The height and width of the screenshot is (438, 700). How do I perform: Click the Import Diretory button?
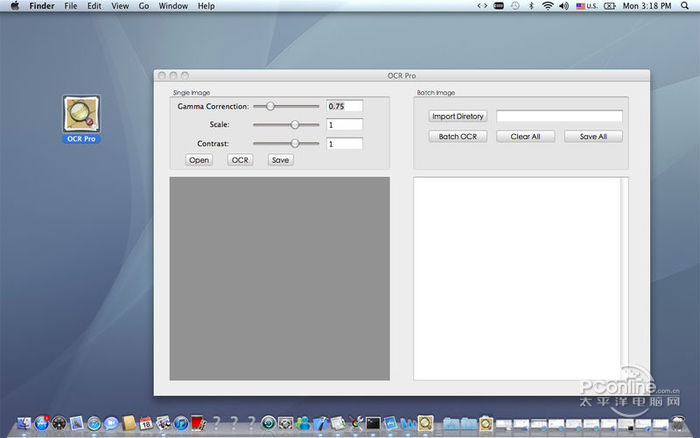457,116
